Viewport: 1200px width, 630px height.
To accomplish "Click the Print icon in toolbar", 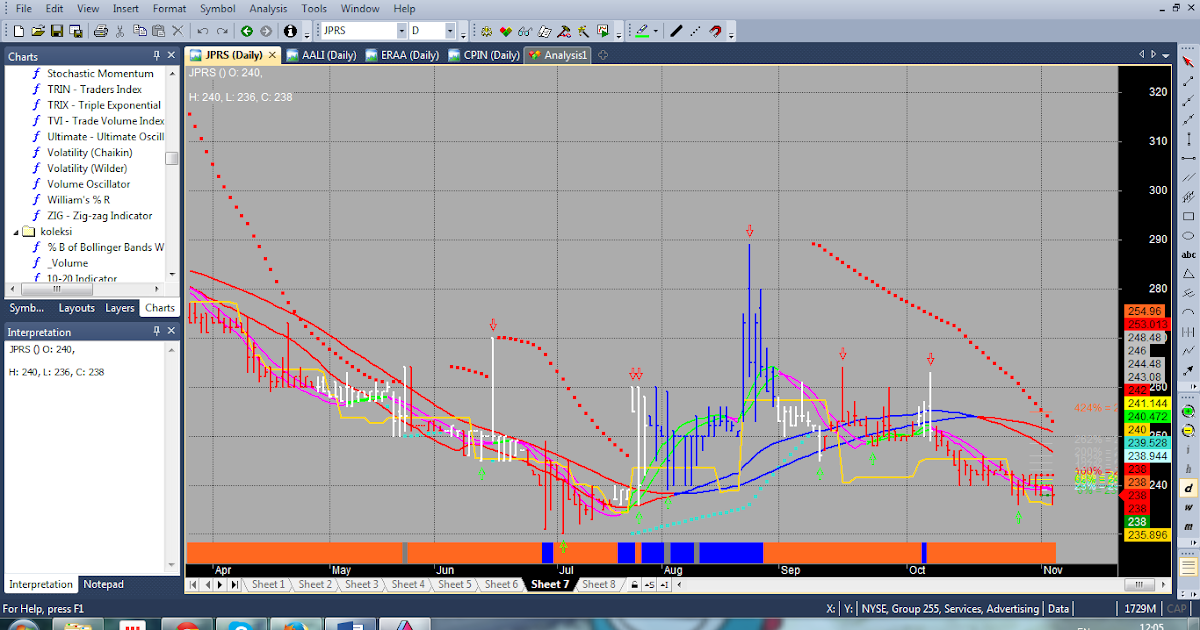I will (100, 31).
